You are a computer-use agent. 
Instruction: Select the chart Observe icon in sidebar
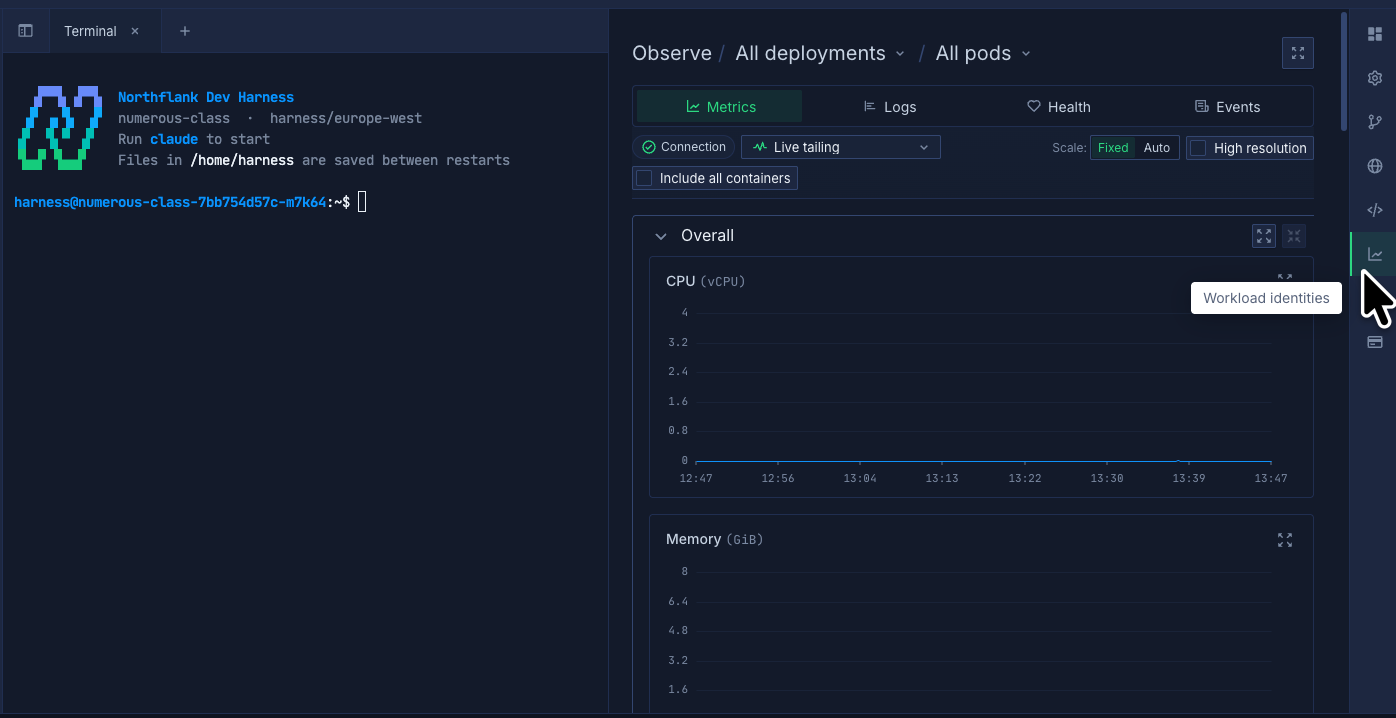pyautogui.click(x=1375, y=254)
